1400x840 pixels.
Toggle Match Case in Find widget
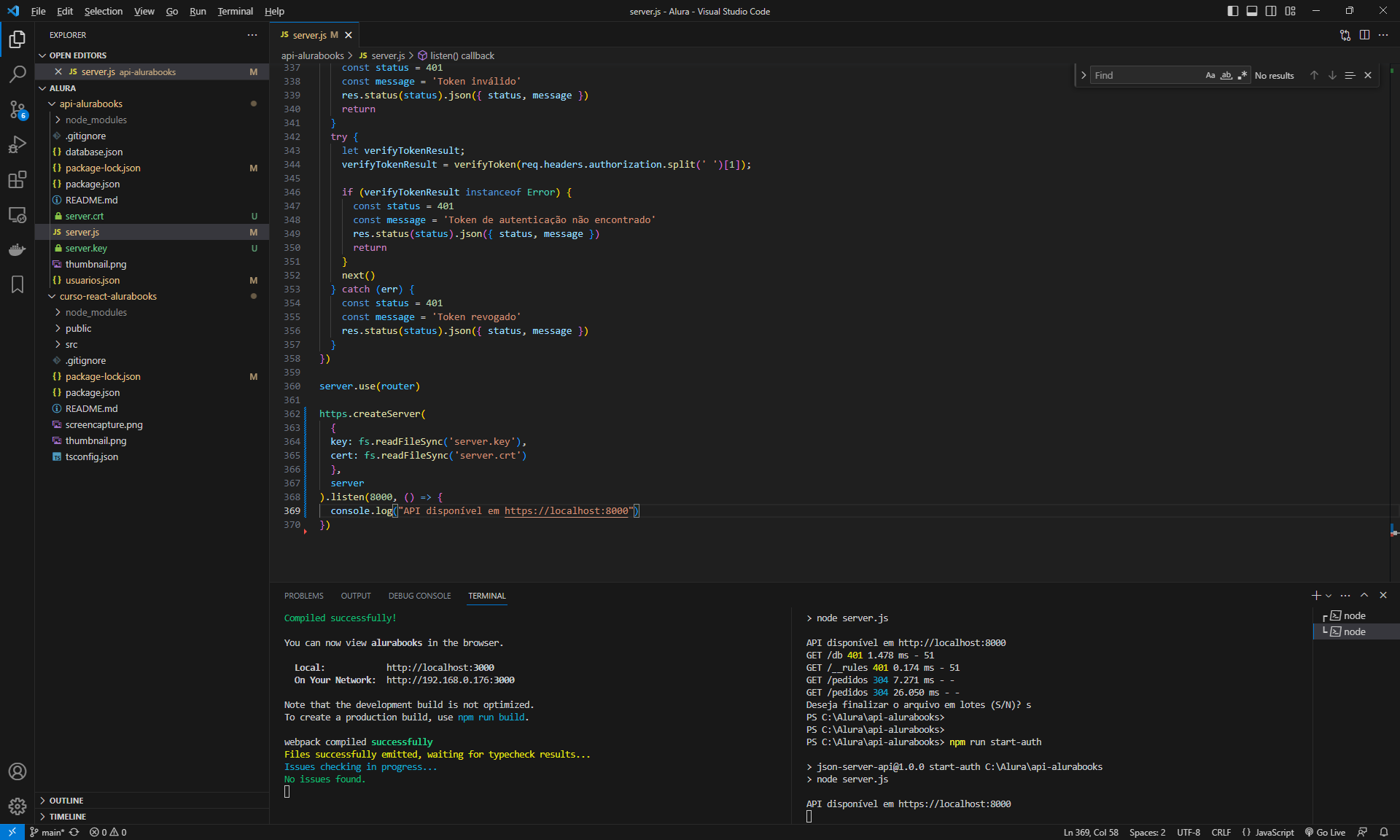click(1210, 75)
